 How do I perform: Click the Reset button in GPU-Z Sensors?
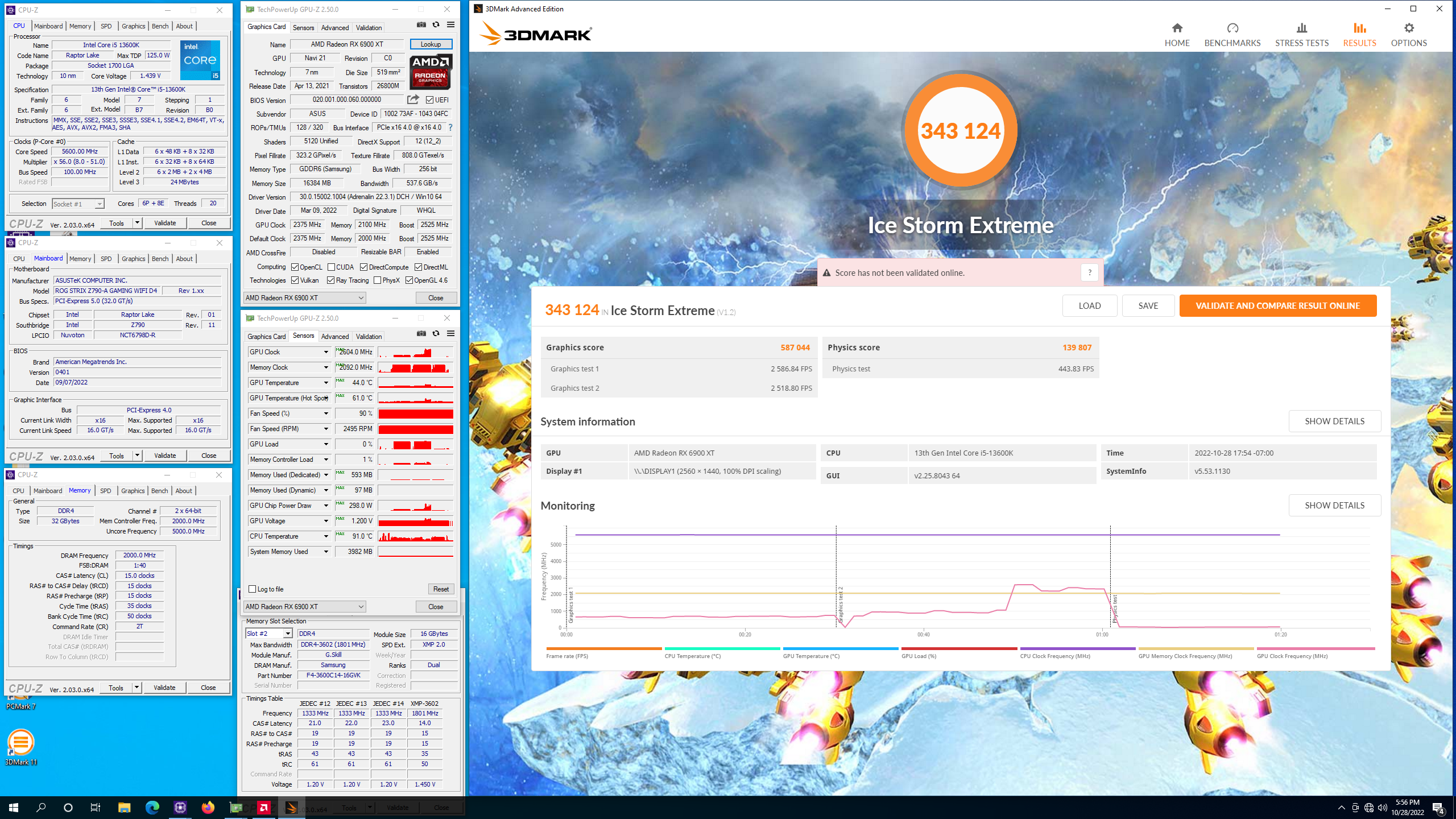pos(441,589)
